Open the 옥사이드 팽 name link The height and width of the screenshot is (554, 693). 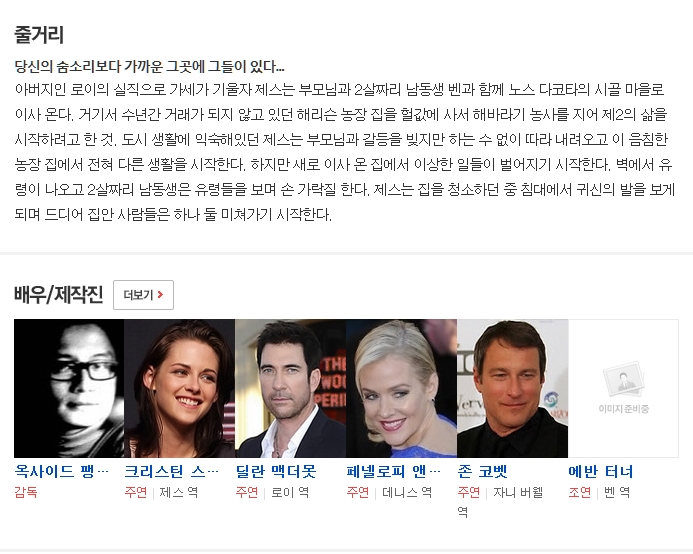61,471
